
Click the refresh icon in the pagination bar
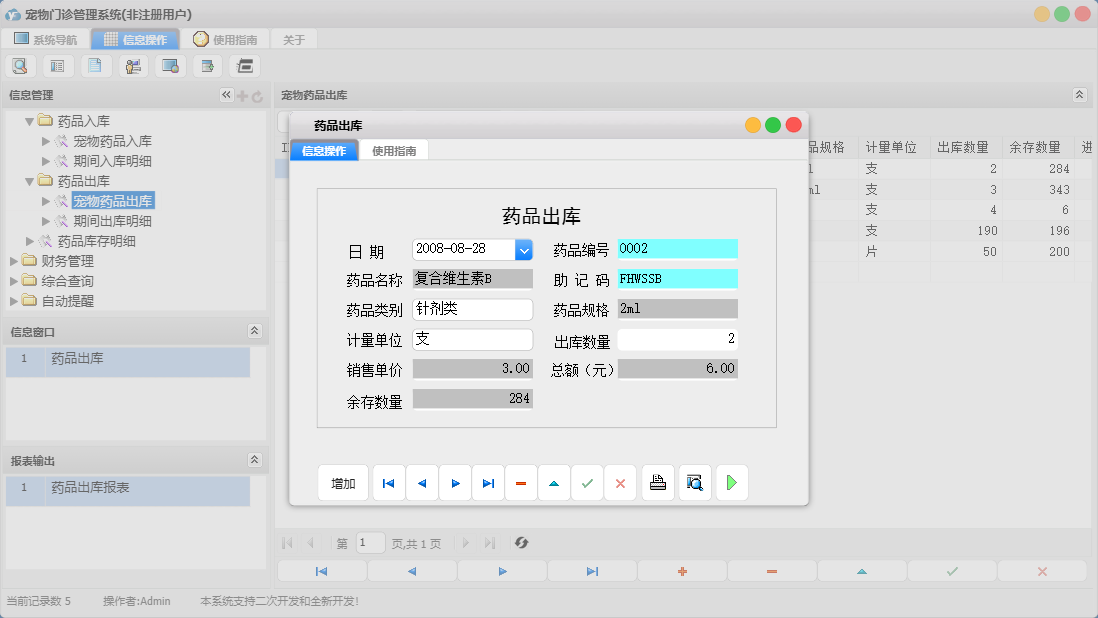point(521,543)
